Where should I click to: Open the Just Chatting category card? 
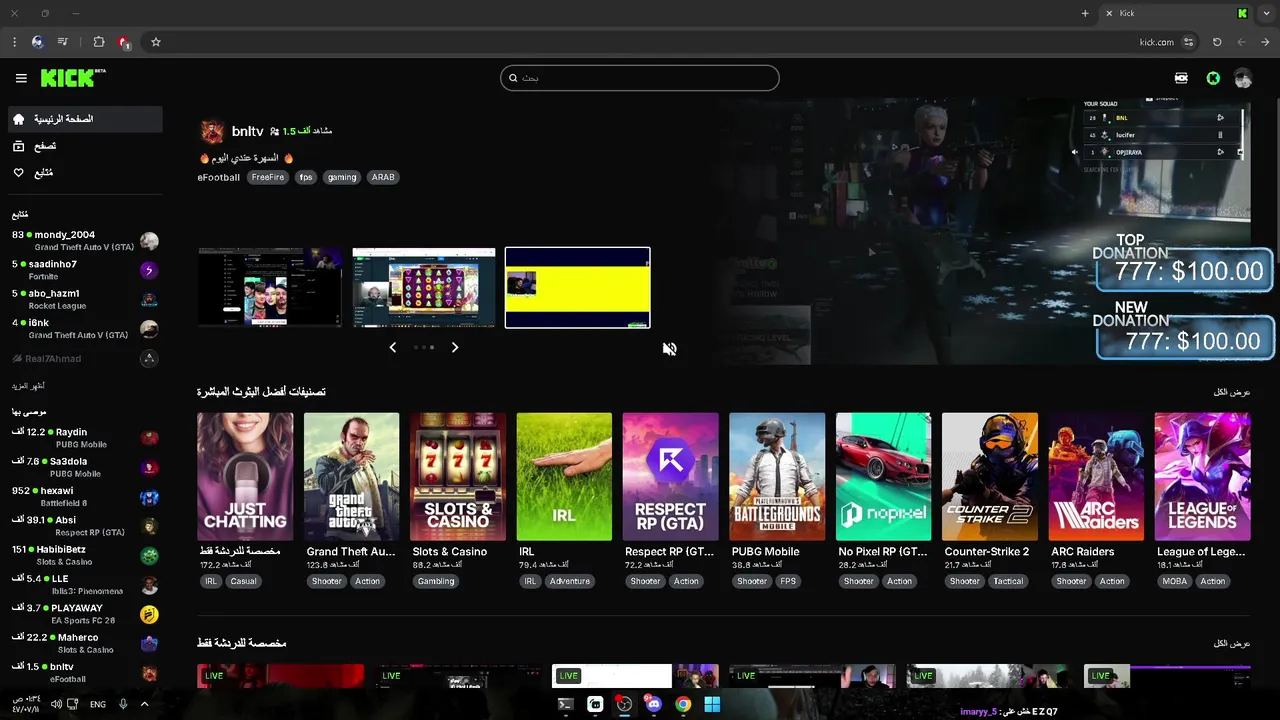(x=245, y=477)
